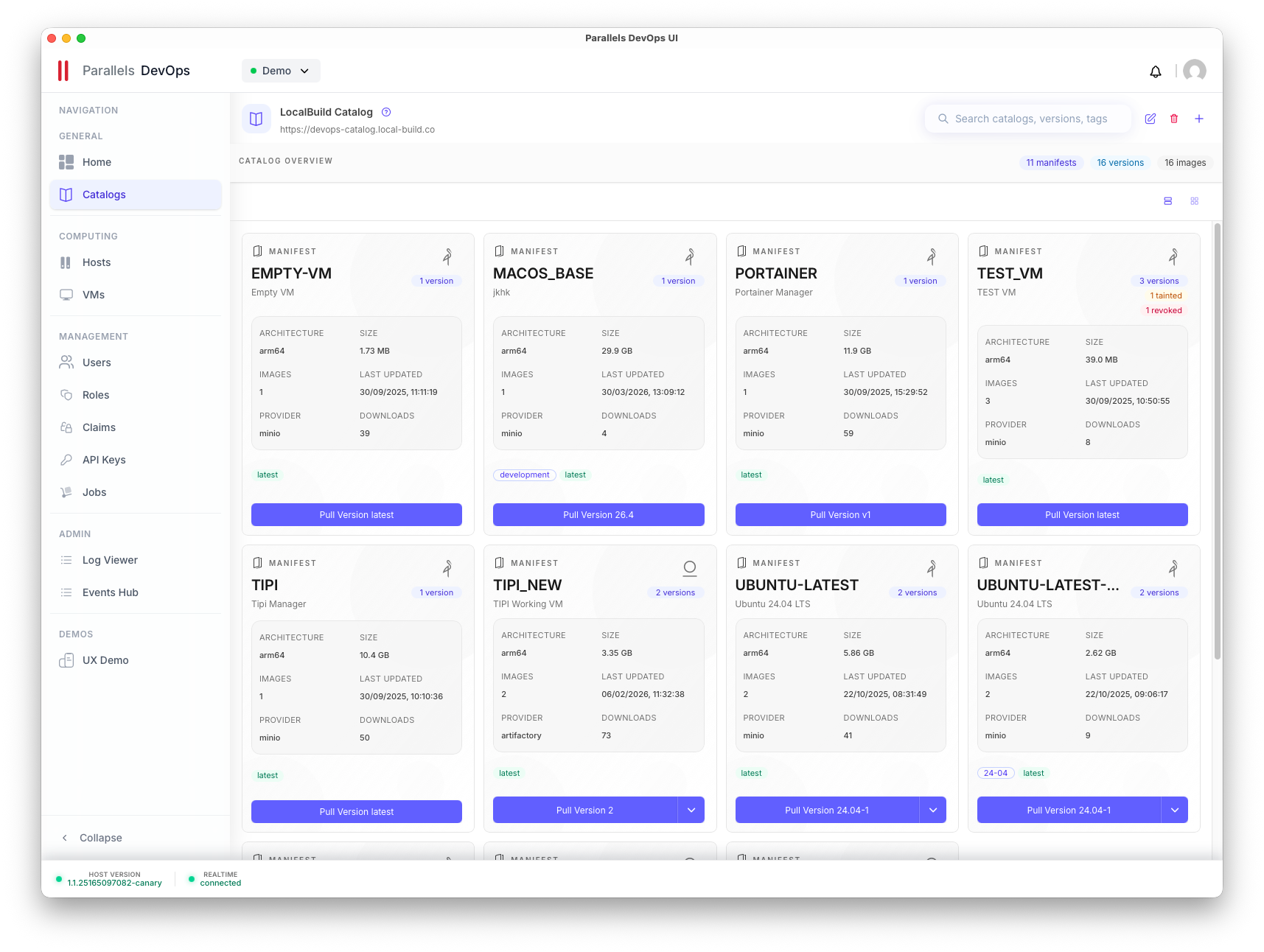Click the 1 version badge on EMPTY-VM
1264x952 pixels.
click(436, 281)
